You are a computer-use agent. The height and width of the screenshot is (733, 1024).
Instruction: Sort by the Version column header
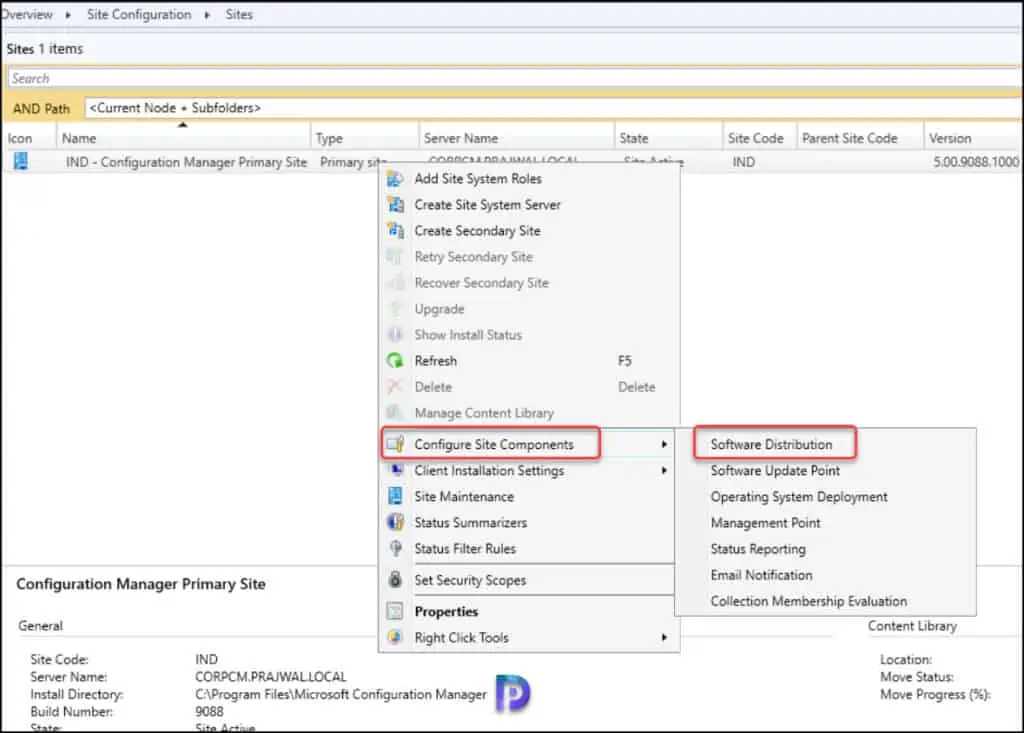[x=974, y=138]
